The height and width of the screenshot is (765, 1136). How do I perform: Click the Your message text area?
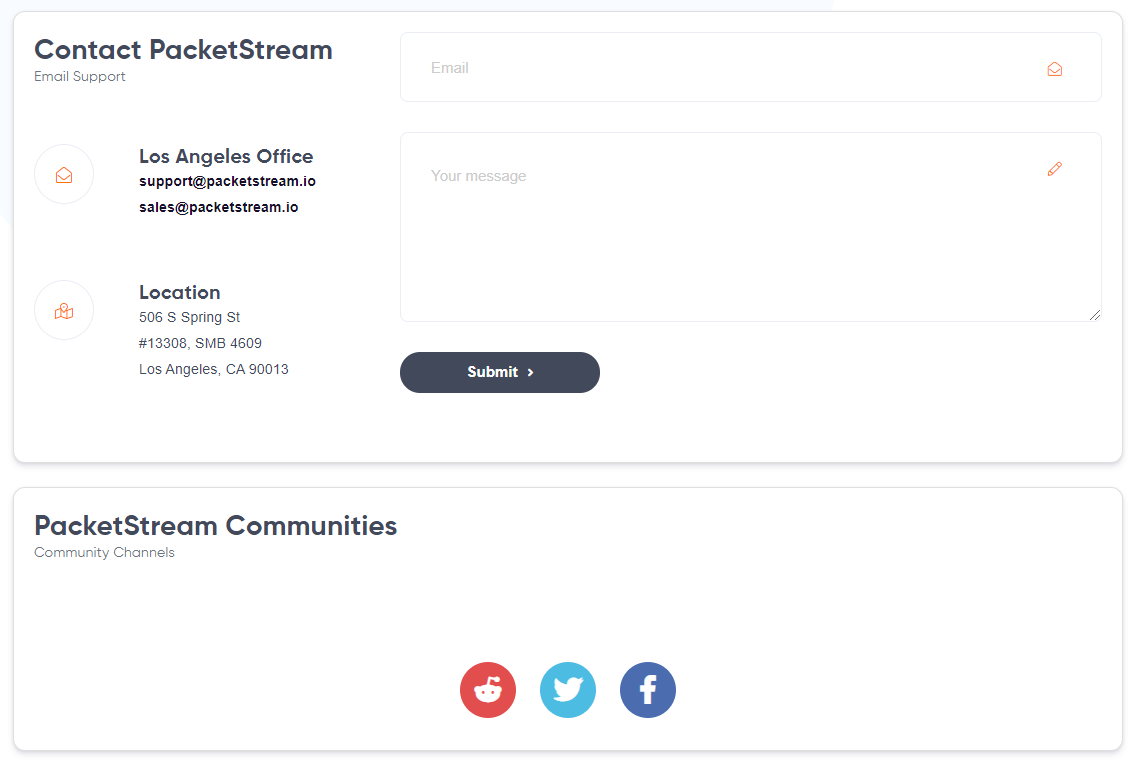pyautogui.click(x=751, y=227)
